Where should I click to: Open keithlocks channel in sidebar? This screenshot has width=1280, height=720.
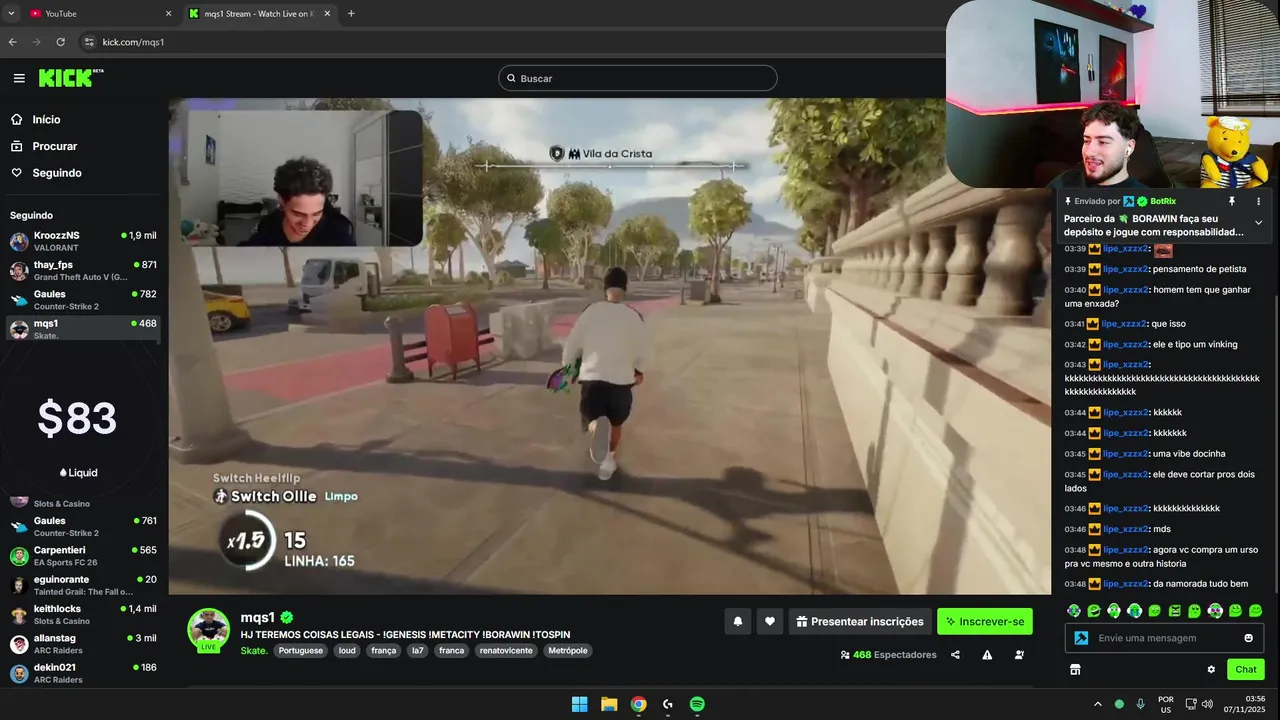(84, 614)
